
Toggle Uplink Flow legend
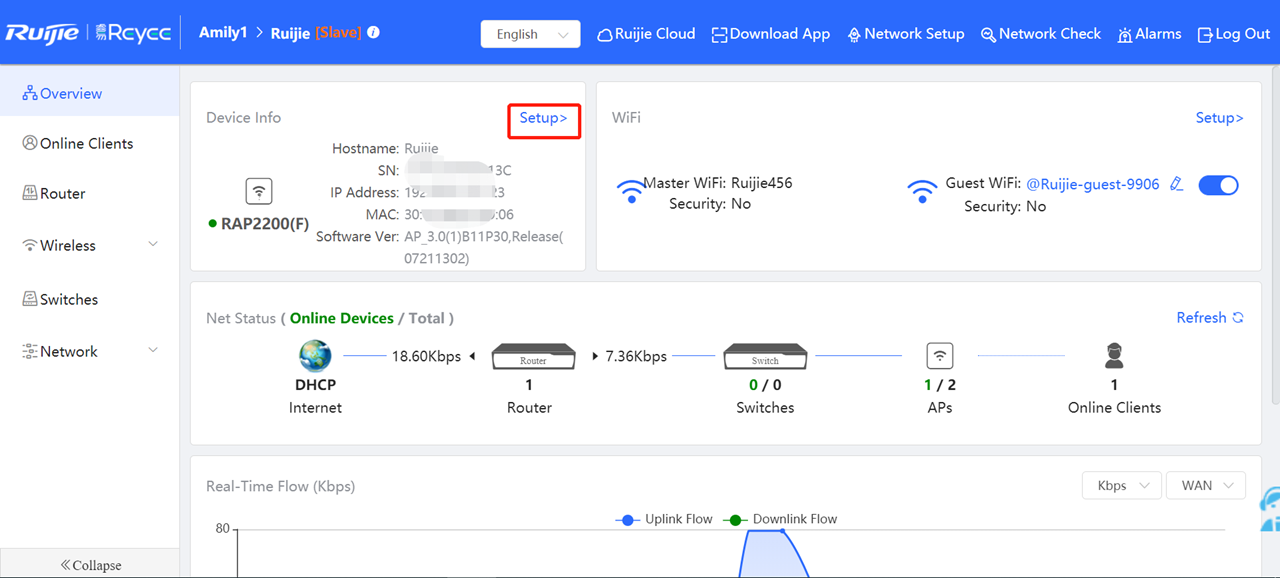coord(664,519)
